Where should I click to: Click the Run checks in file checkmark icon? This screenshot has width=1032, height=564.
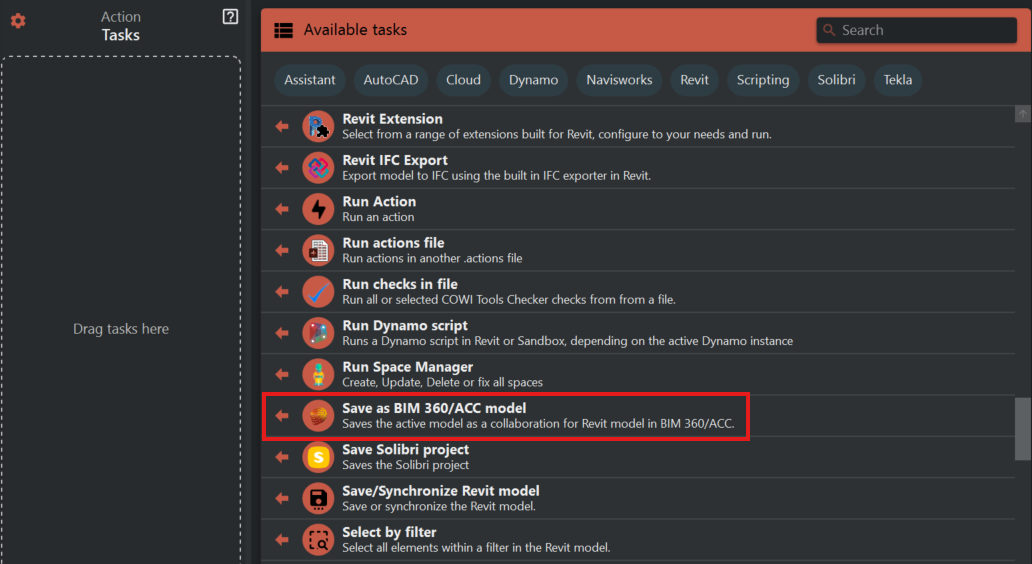pyautogui.click(x=318, y=291)
